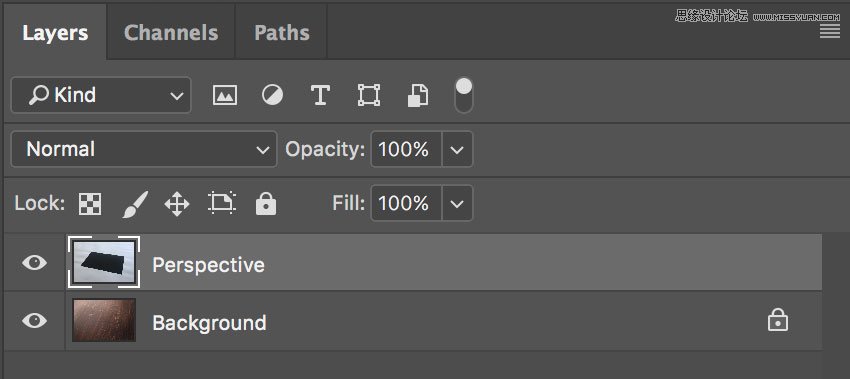
Task: Switch to the Paths tab
Action: tap(282, 33)
